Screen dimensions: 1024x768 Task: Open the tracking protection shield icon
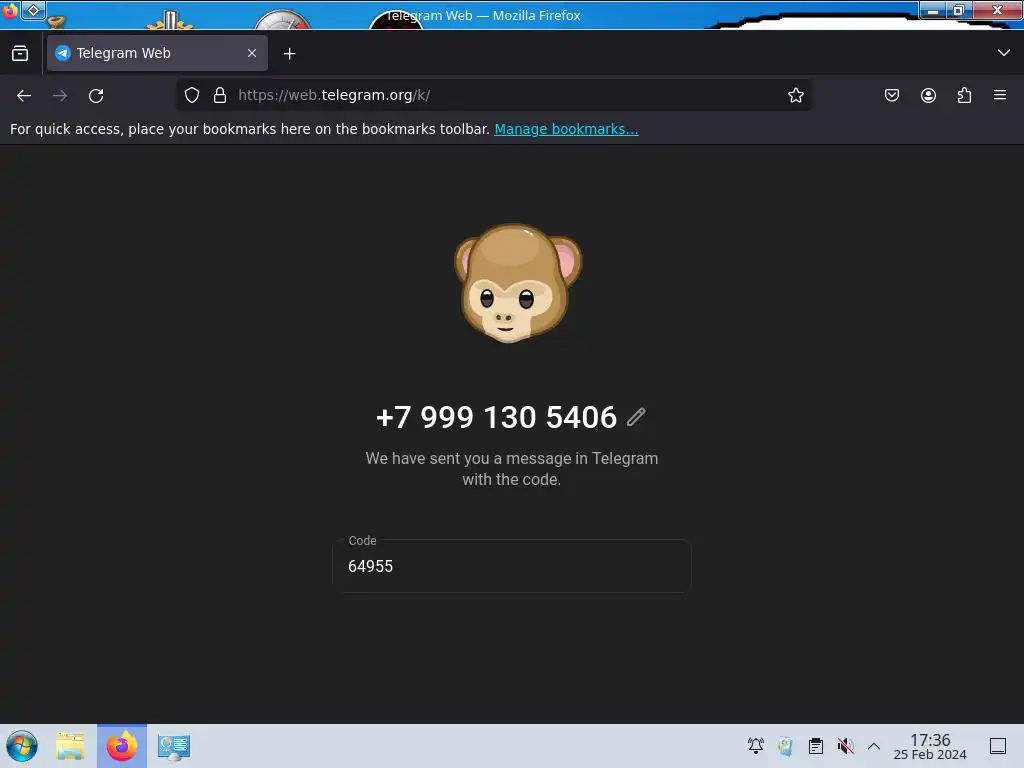tap(191, 95)
